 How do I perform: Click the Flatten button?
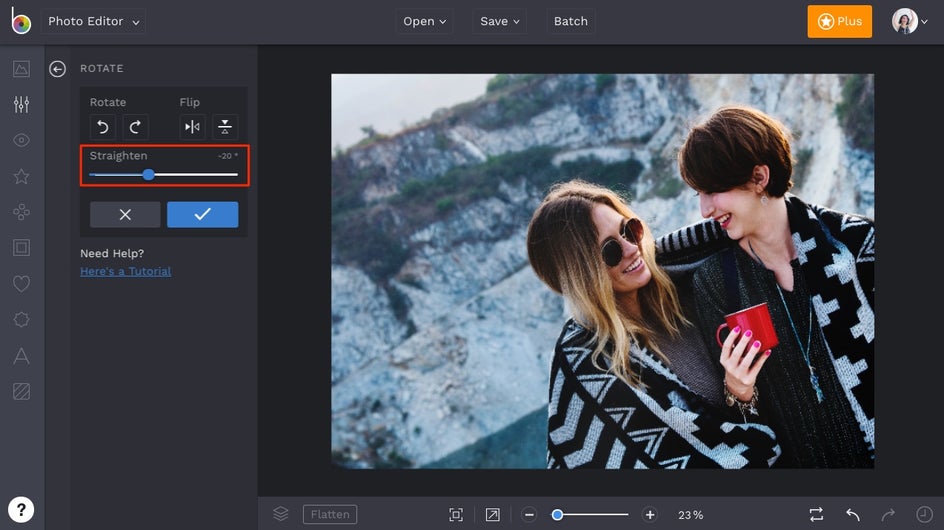330,514
